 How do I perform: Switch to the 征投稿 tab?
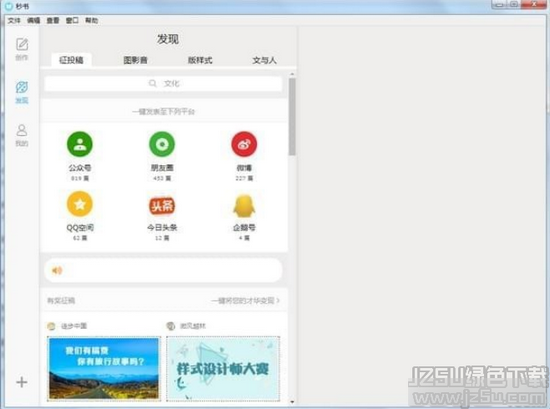pyautogui.click(x=72, y=60)
